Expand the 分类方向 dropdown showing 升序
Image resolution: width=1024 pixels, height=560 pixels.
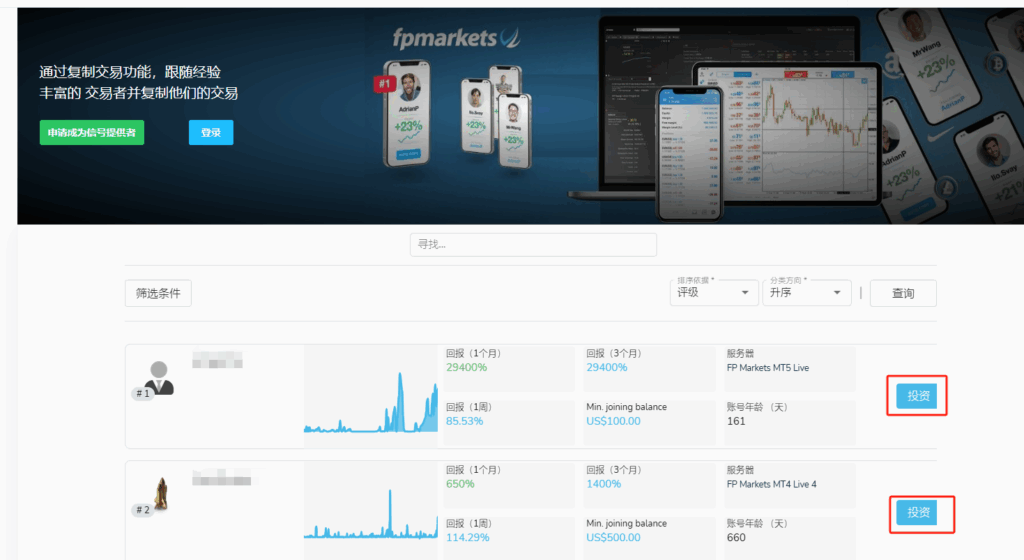coord(806,293)
